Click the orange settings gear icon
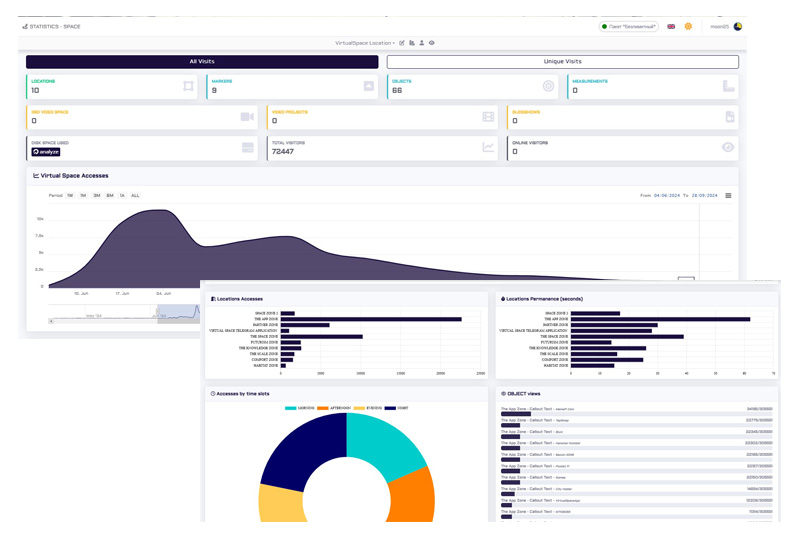The height and width of the screenshot is (533, 800). [x=688, y=27]
